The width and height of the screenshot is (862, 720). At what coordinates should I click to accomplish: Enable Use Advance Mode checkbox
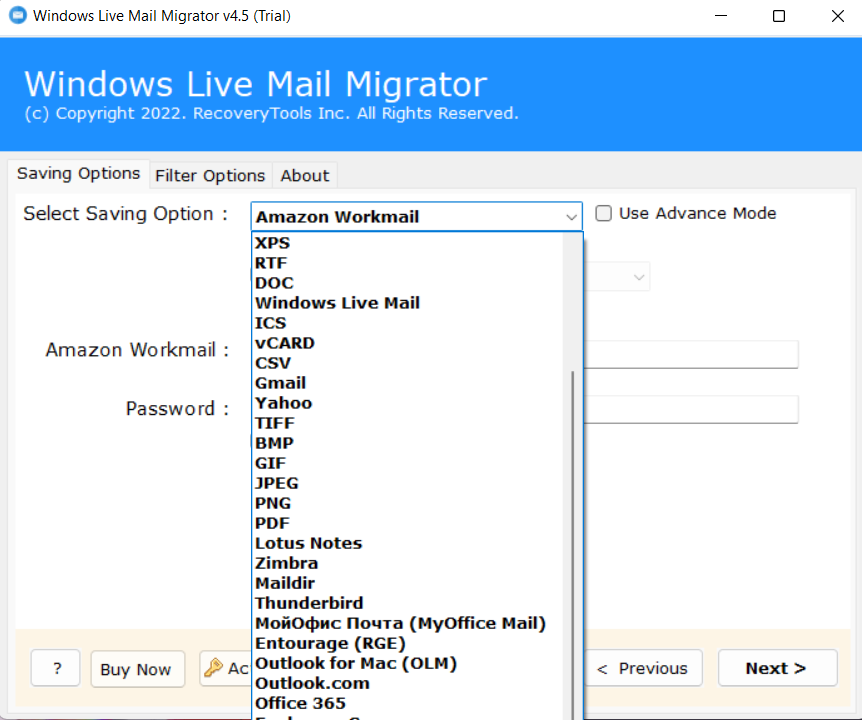tap(604, 213)
